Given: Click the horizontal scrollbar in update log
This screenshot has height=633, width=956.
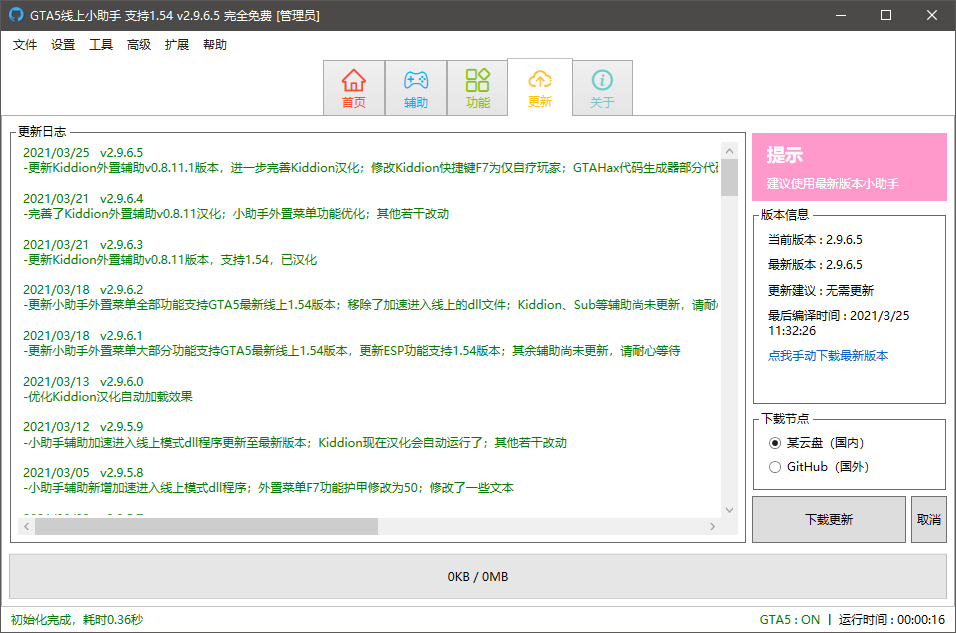Looking at the screenshot, I should tap(206, 526).
